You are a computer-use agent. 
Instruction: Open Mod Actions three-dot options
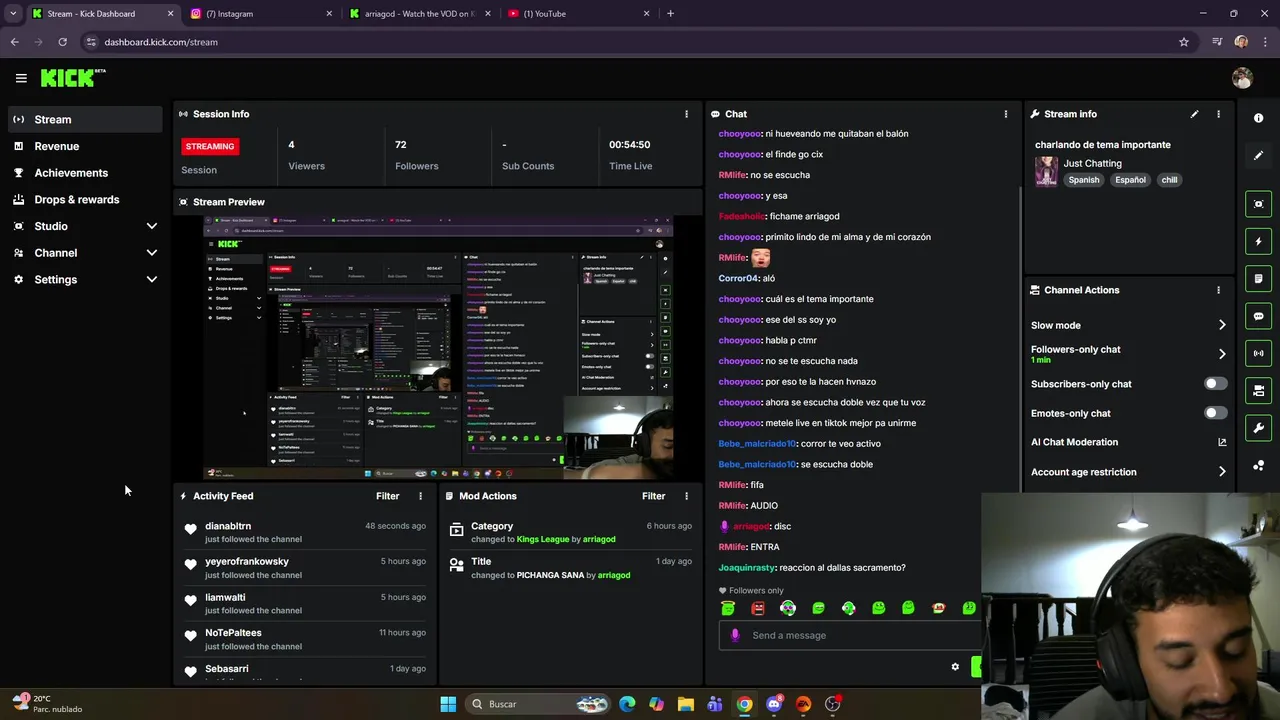[x=686, y=496]
